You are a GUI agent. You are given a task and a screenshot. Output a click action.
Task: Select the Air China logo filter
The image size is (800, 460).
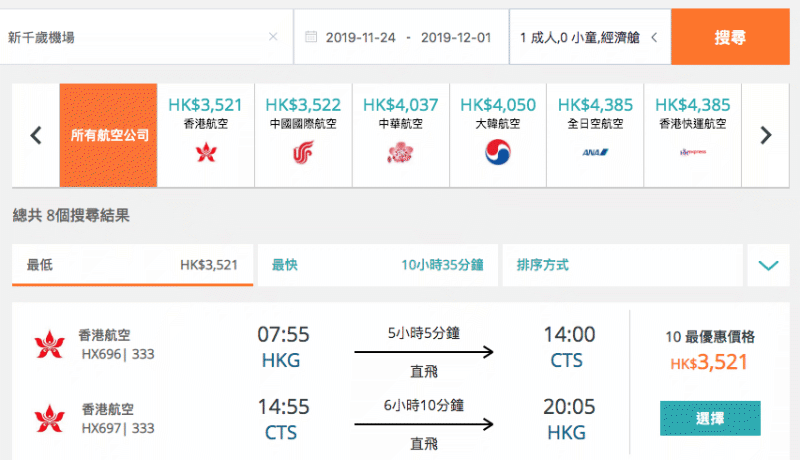pyautogui.click(x=303, y=152)
